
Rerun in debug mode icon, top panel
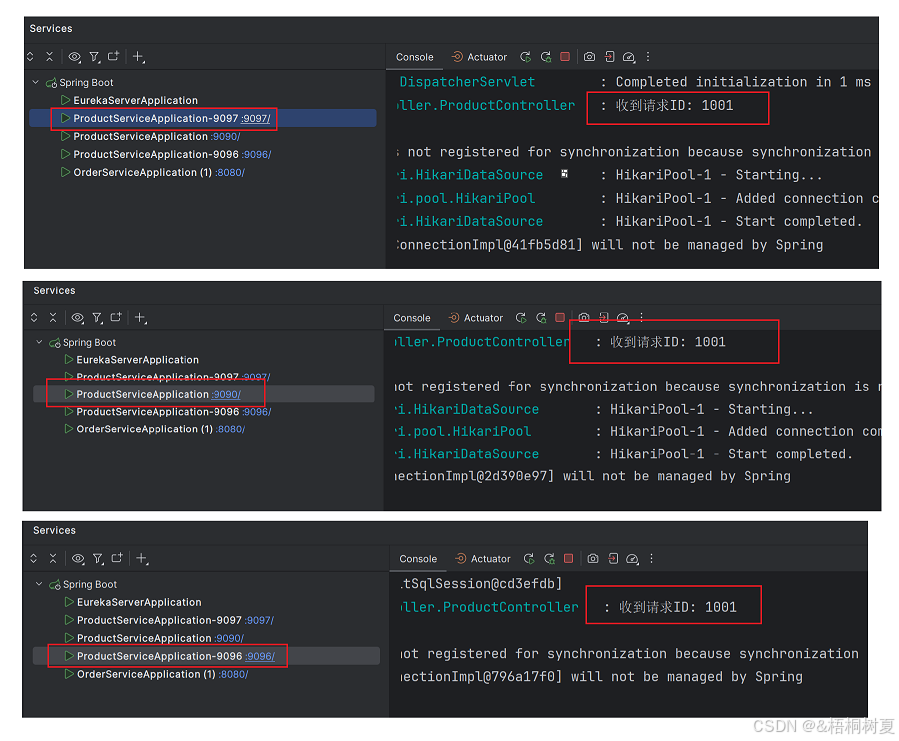pos(546,57)
